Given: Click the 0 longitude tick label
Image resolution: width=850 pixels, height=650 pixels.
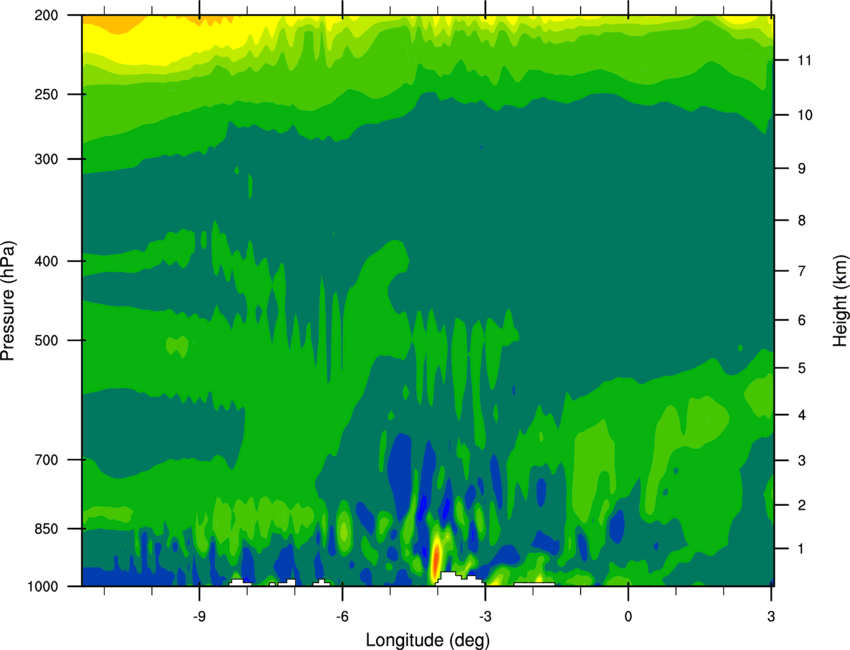Looking at the screenshot, I should (628, 617).
